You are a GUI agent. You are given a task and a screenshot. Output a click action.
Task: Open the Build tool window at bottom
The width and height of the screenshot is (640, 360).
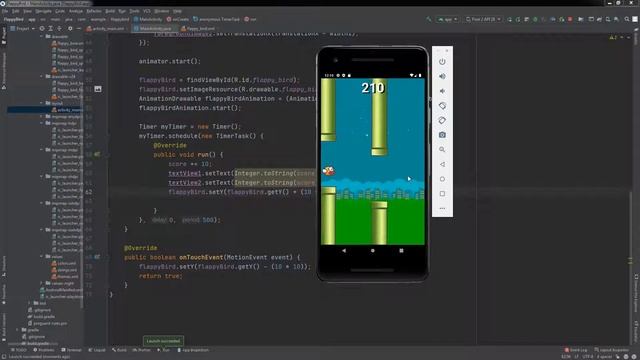(x=119, y=350)
